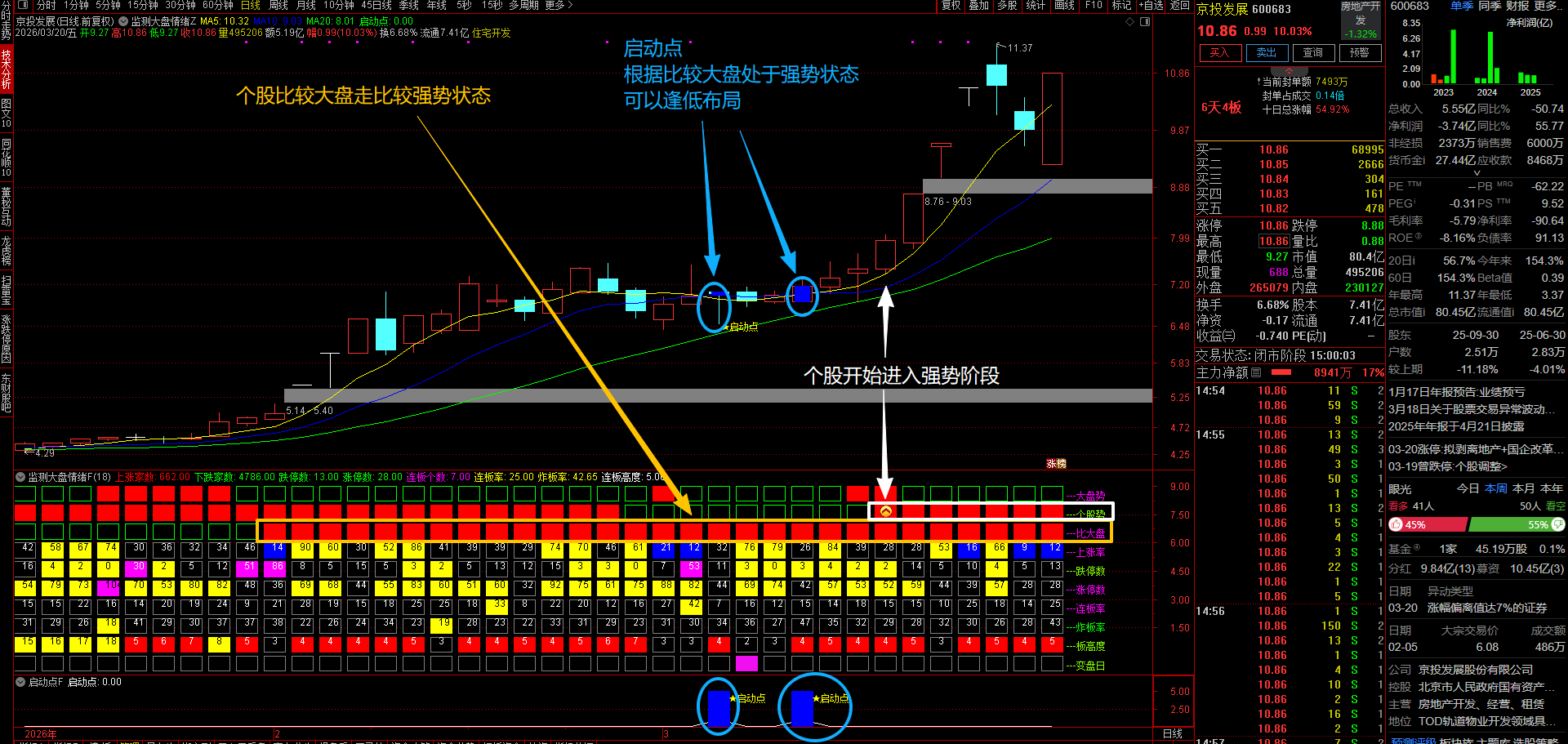Expand 更多 financial options
The height and width of the screenshot is (744, 1568).
tap(1548, 6)
